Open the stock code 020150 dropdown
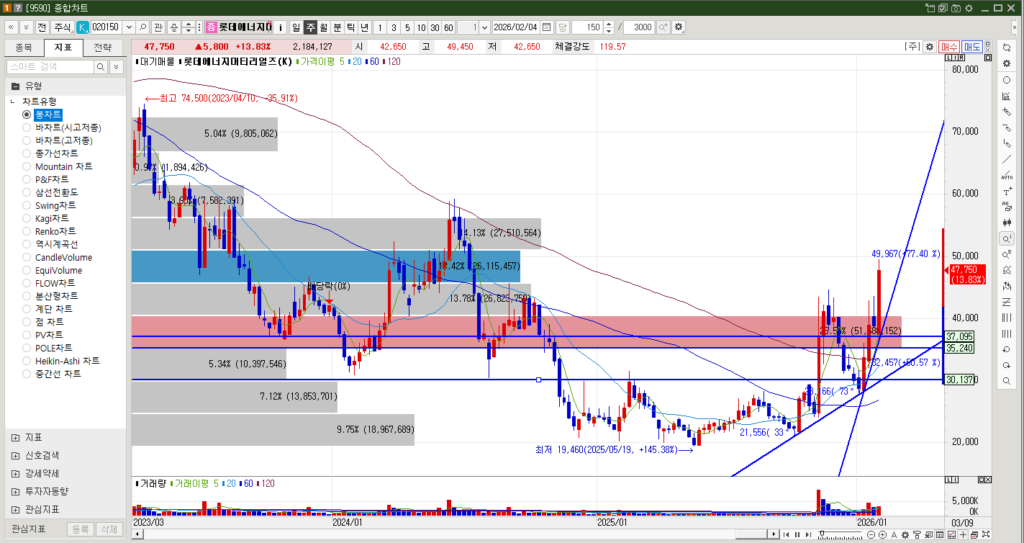This screenshot has height=543, width=1024. 128,27
